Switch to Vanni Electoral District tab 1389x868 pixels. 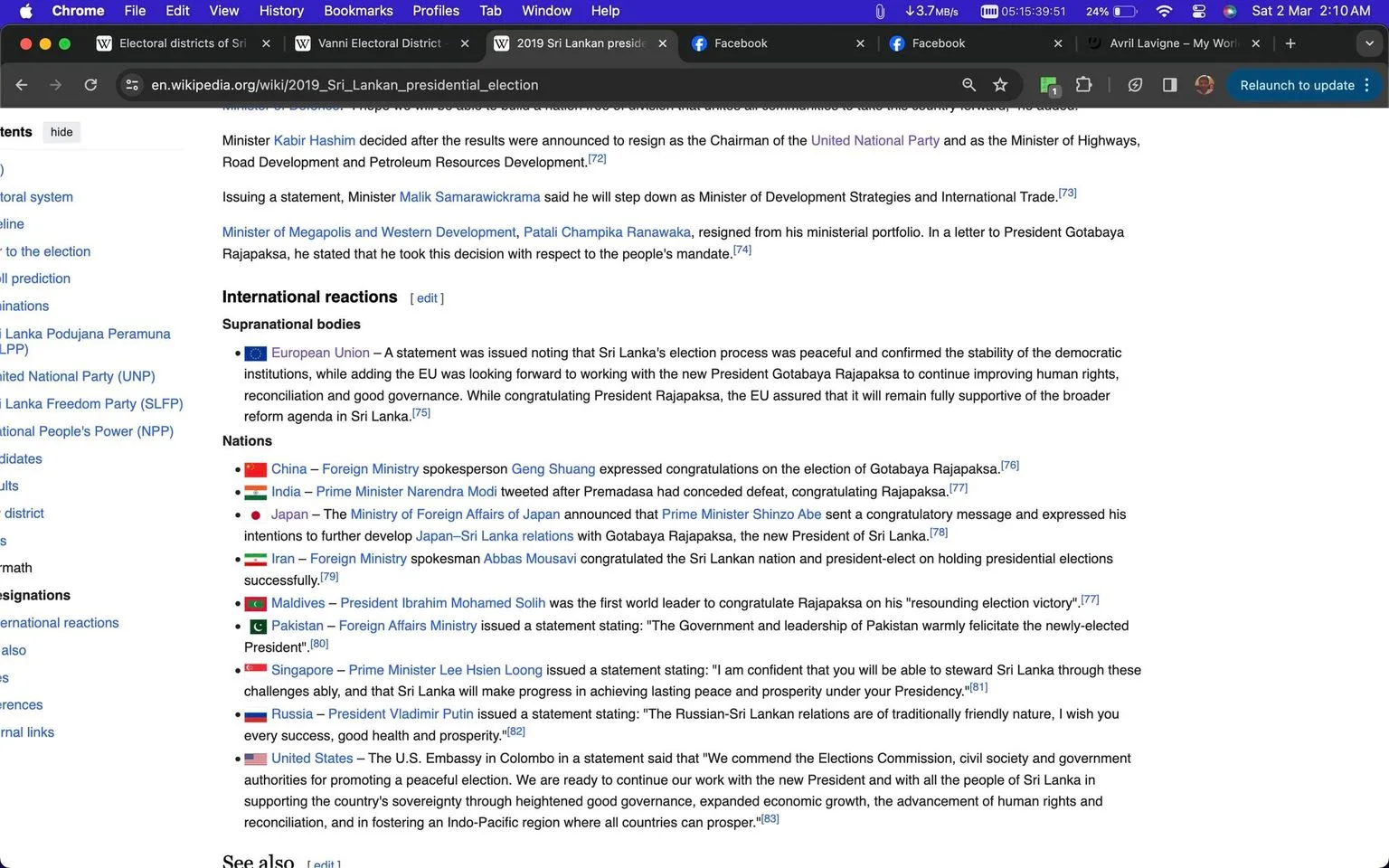[380, 43]
